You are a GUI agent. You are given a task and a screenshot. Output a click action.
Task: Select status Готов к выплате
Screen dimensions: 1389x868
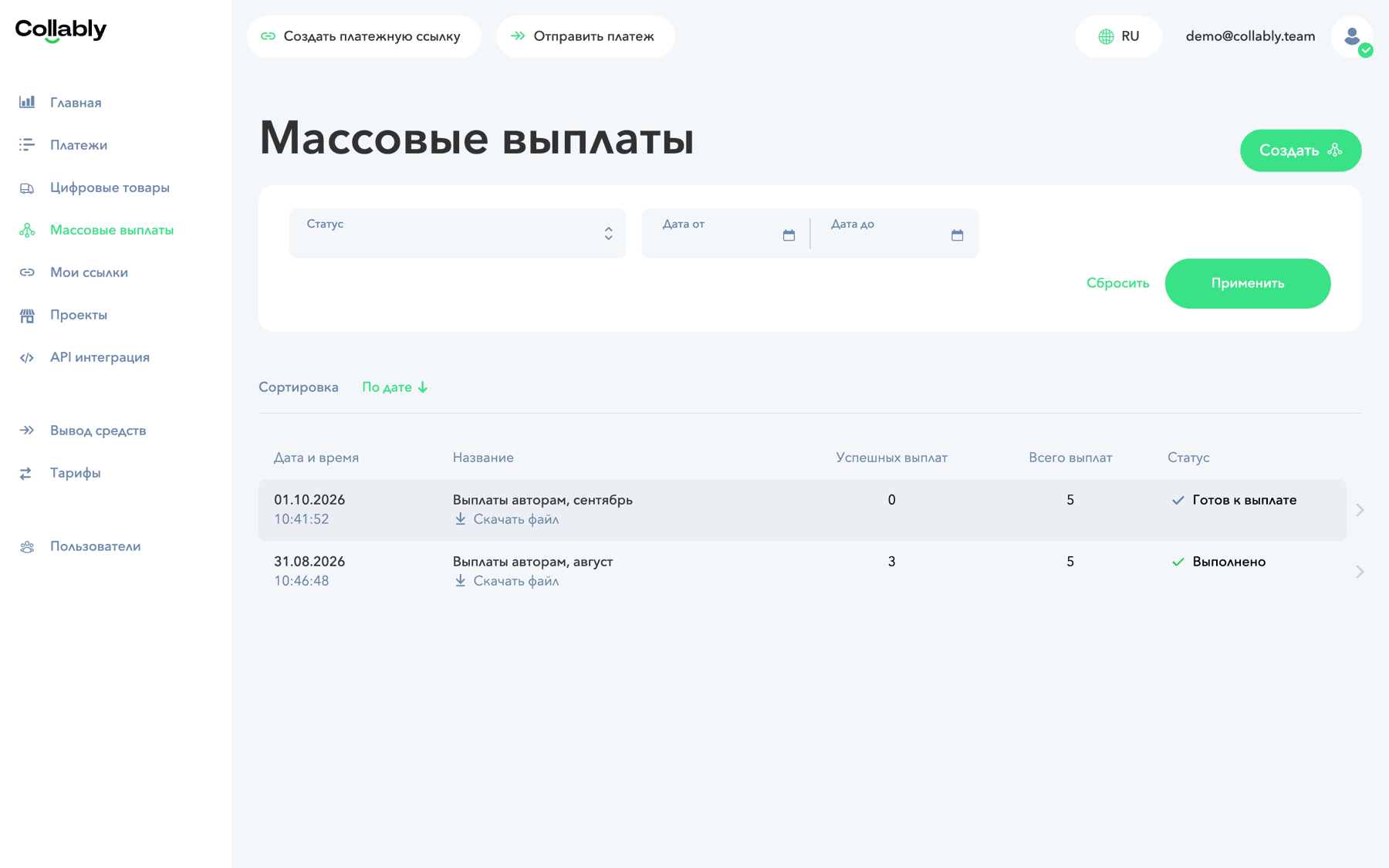click(x=1244, y=500)
